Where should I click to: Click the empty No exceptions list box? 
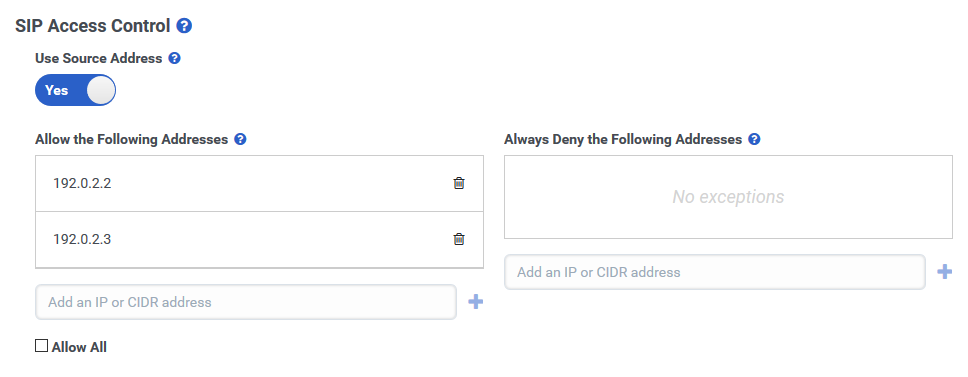tap(728, 197)
